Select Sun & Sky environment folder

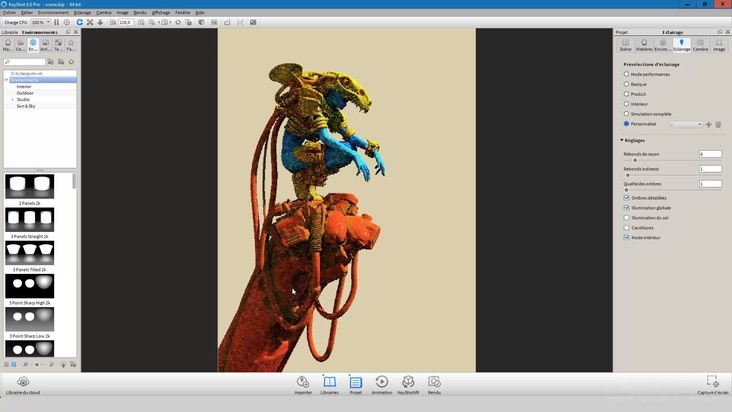(x=26, y=106)
